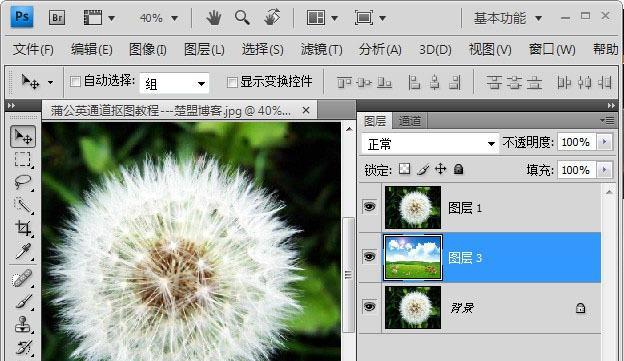The width and height of the screenshot is (624, 361).
Task: Click align top edges icon
Action: click(x=344, y=82)
